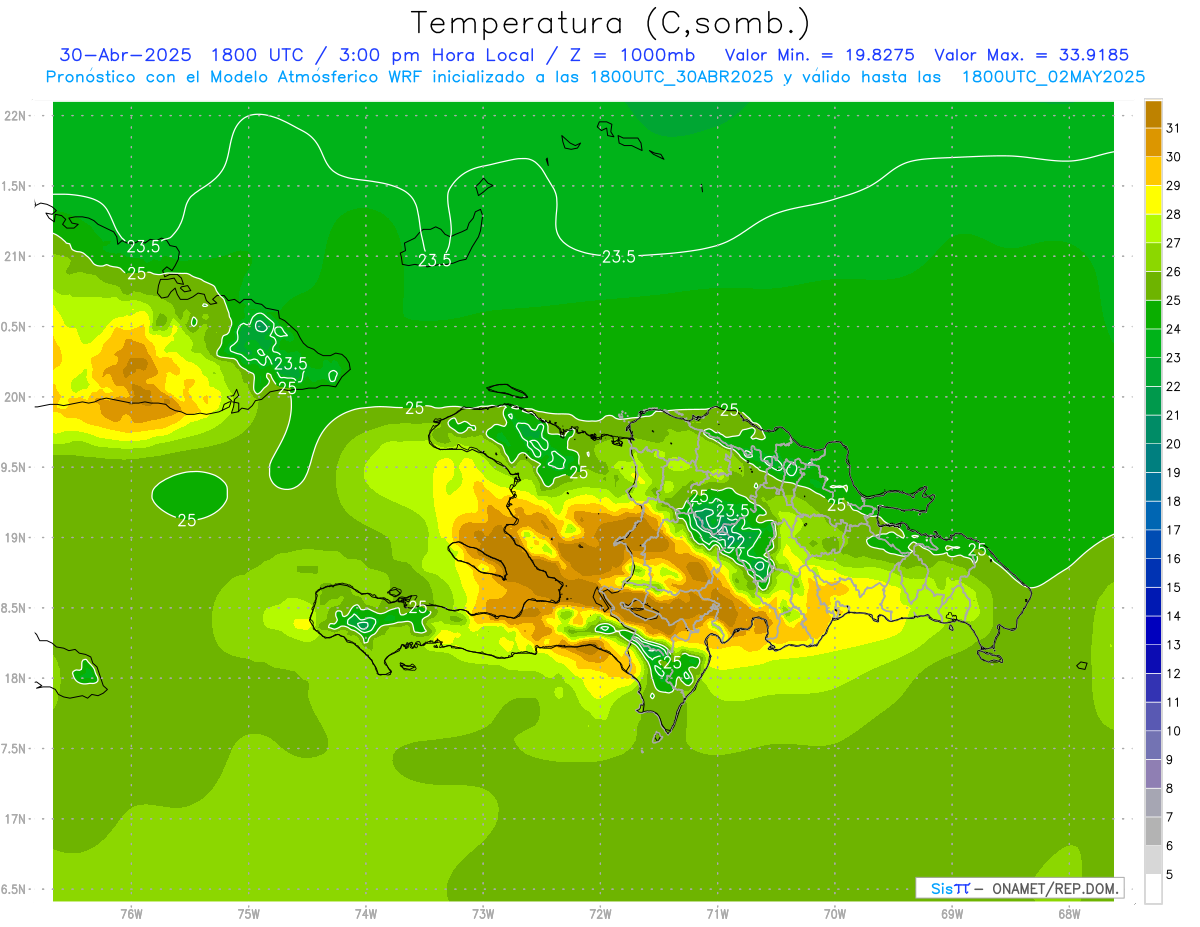Click the '22' contour label over Dominican Republic
Screen dimensions: 1200x927
tap(734, 541)
